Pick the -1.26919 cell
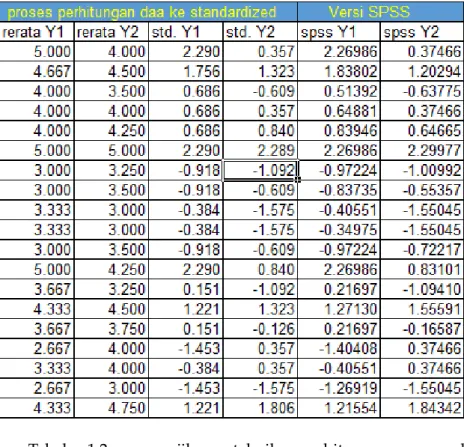 pyautogui.click(x=339, y=388)
